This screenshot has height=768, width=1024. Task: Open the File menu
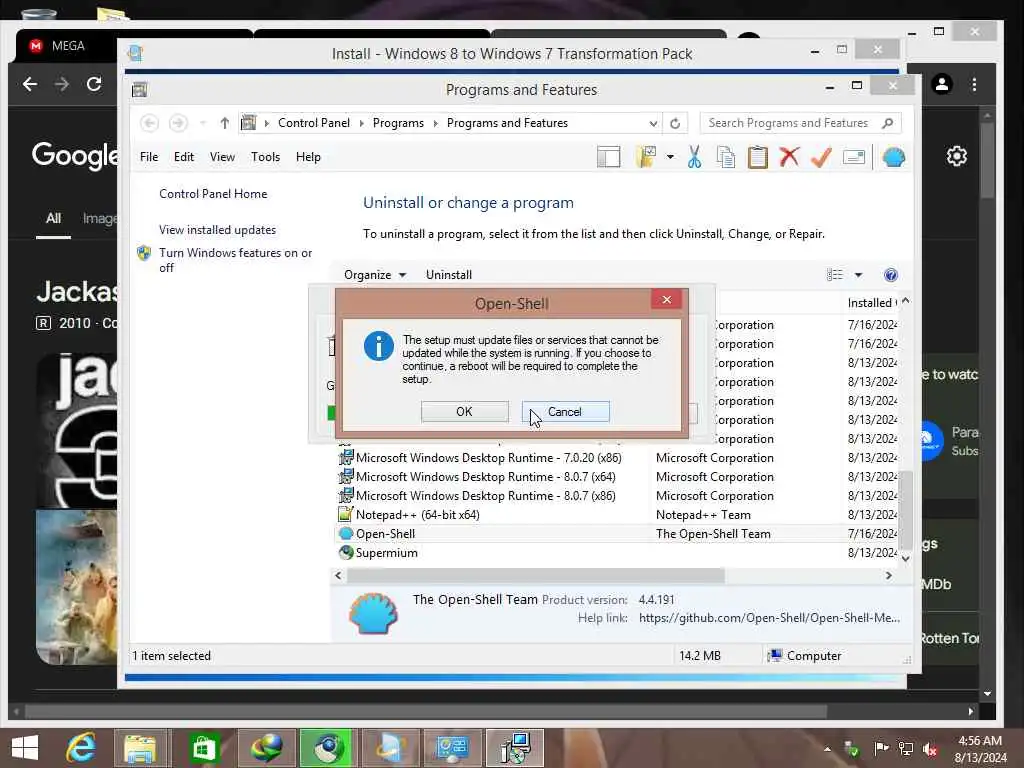coord(149,157)
